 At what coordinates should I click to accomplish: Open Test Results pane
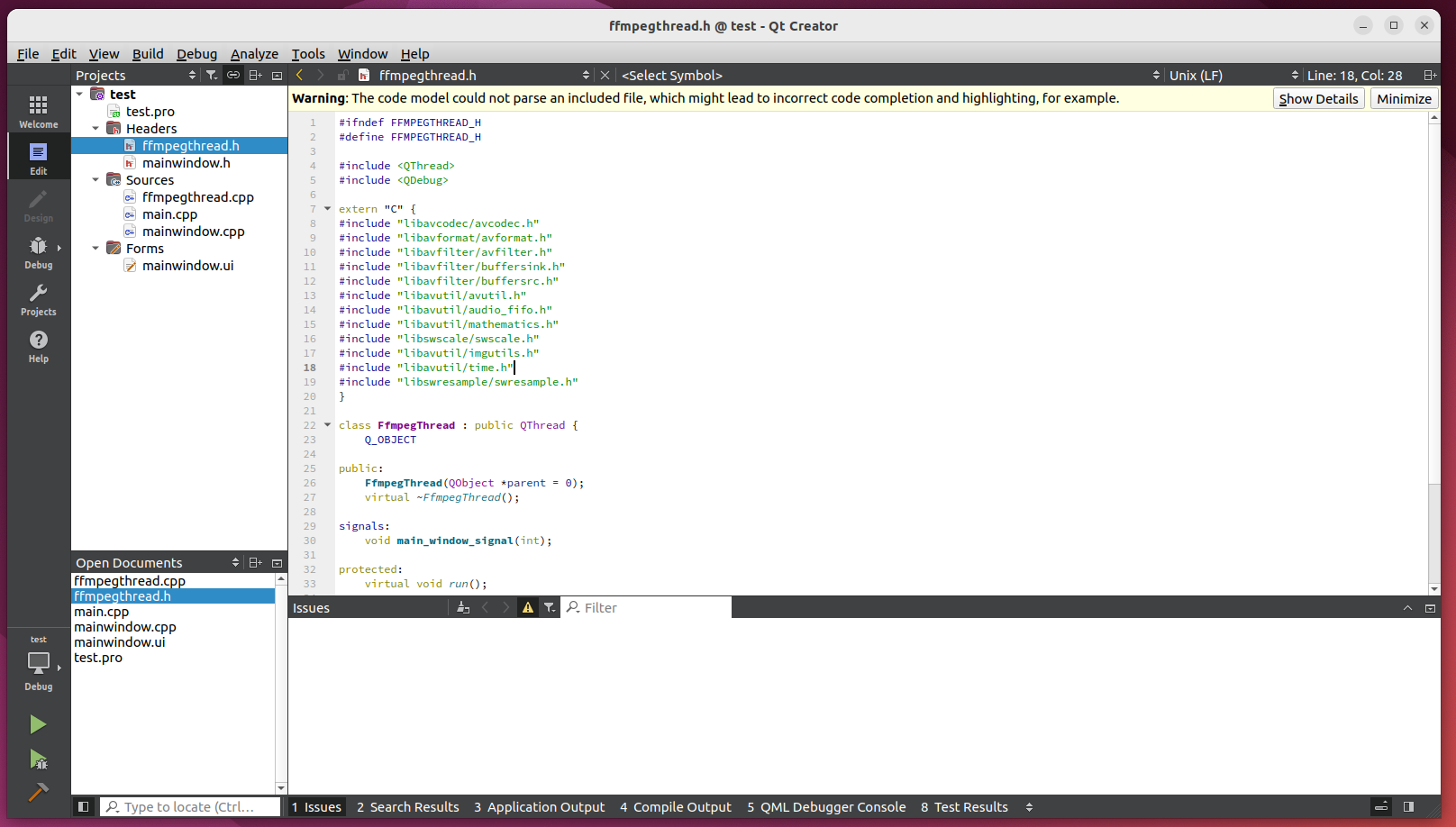coord(964,807)
